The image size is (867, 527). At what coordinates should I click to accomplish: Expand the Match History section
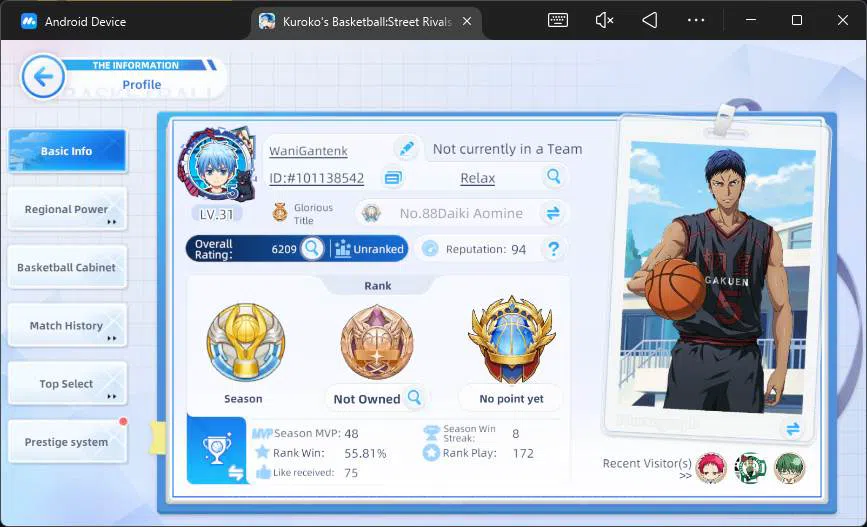pos(67,325)
